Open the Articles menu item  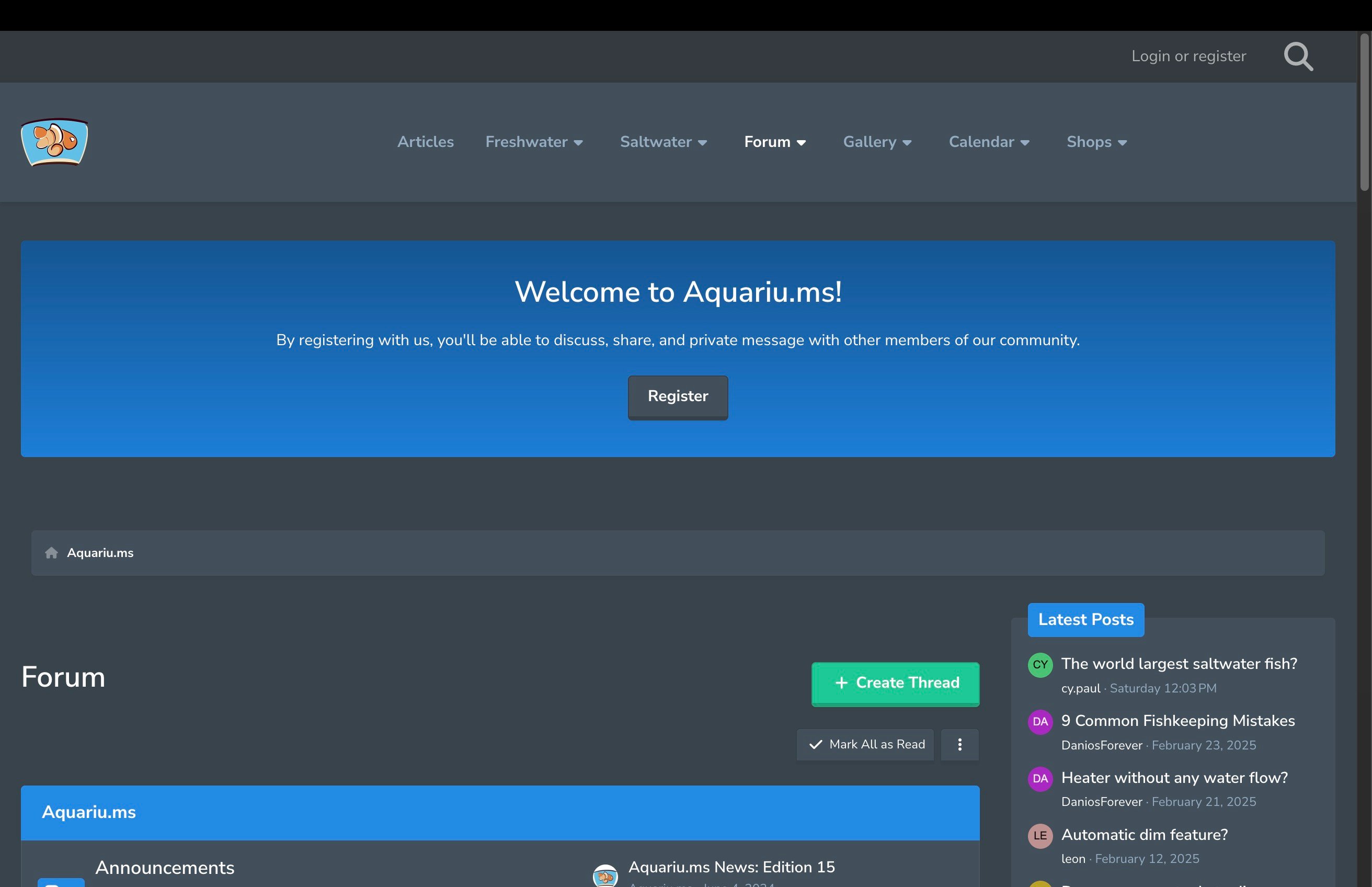point(425,142)
